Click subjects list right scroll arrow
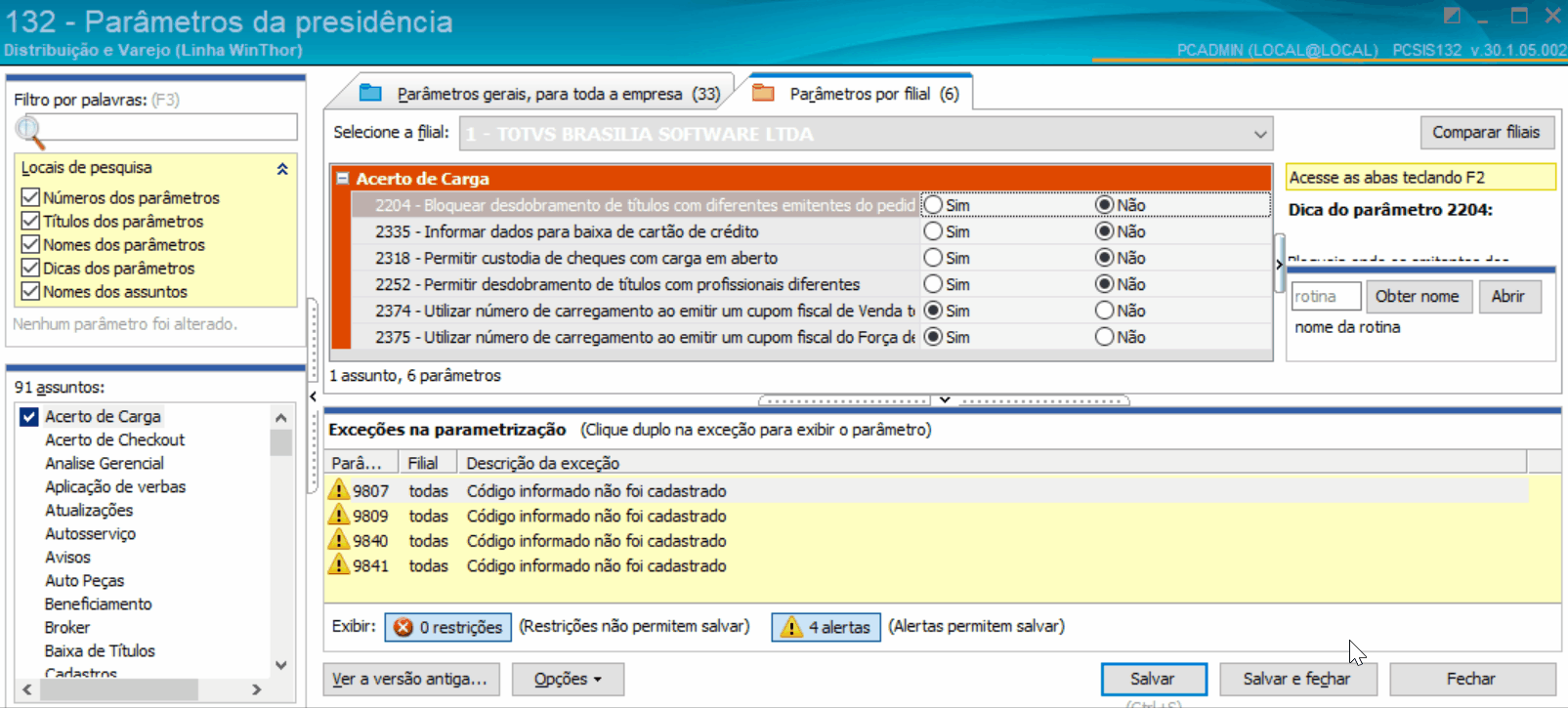The width and height of the screenshot is (1568, 708). click(256, 689)
